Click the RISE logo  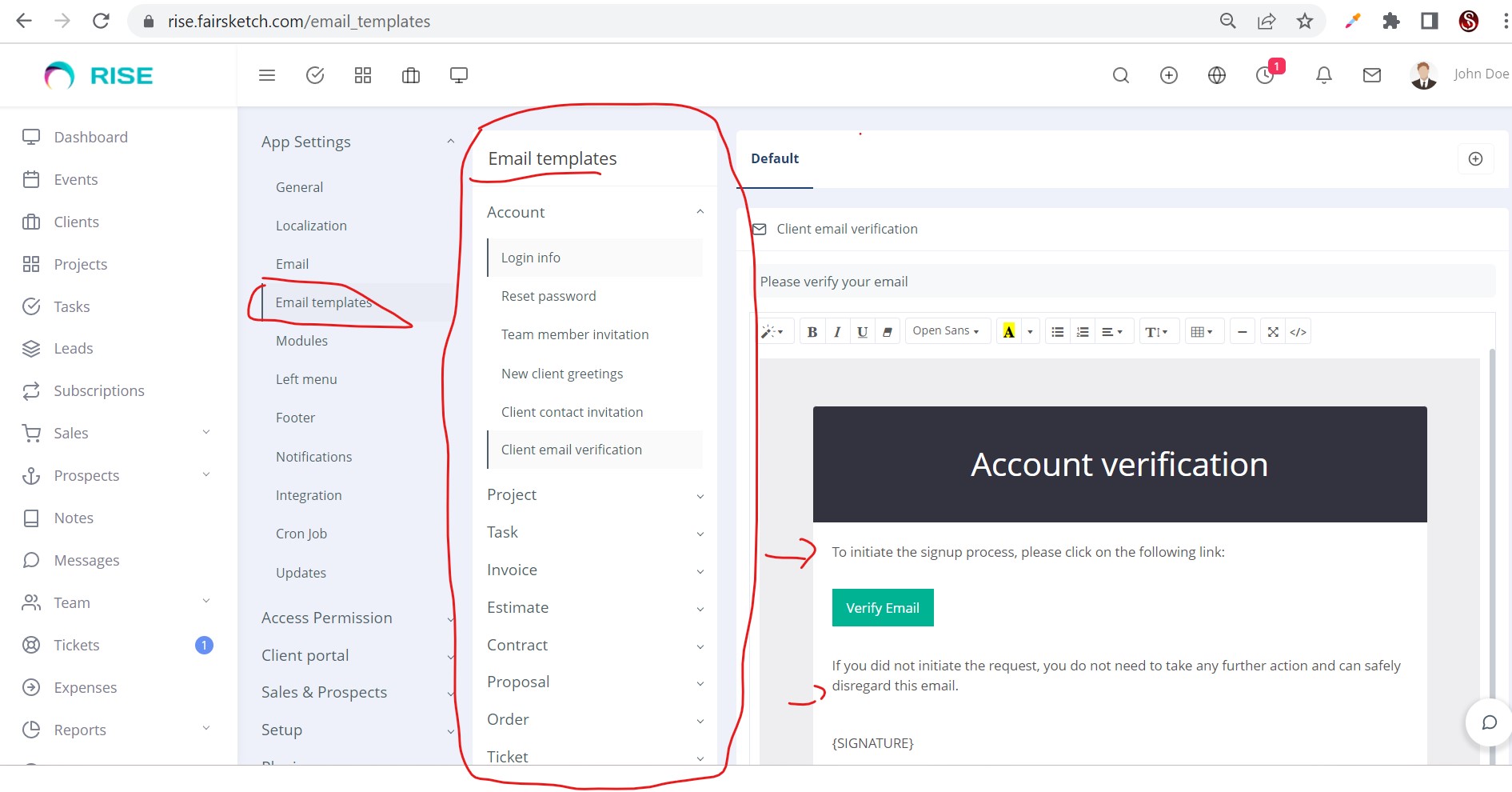[x=99, y=75]
